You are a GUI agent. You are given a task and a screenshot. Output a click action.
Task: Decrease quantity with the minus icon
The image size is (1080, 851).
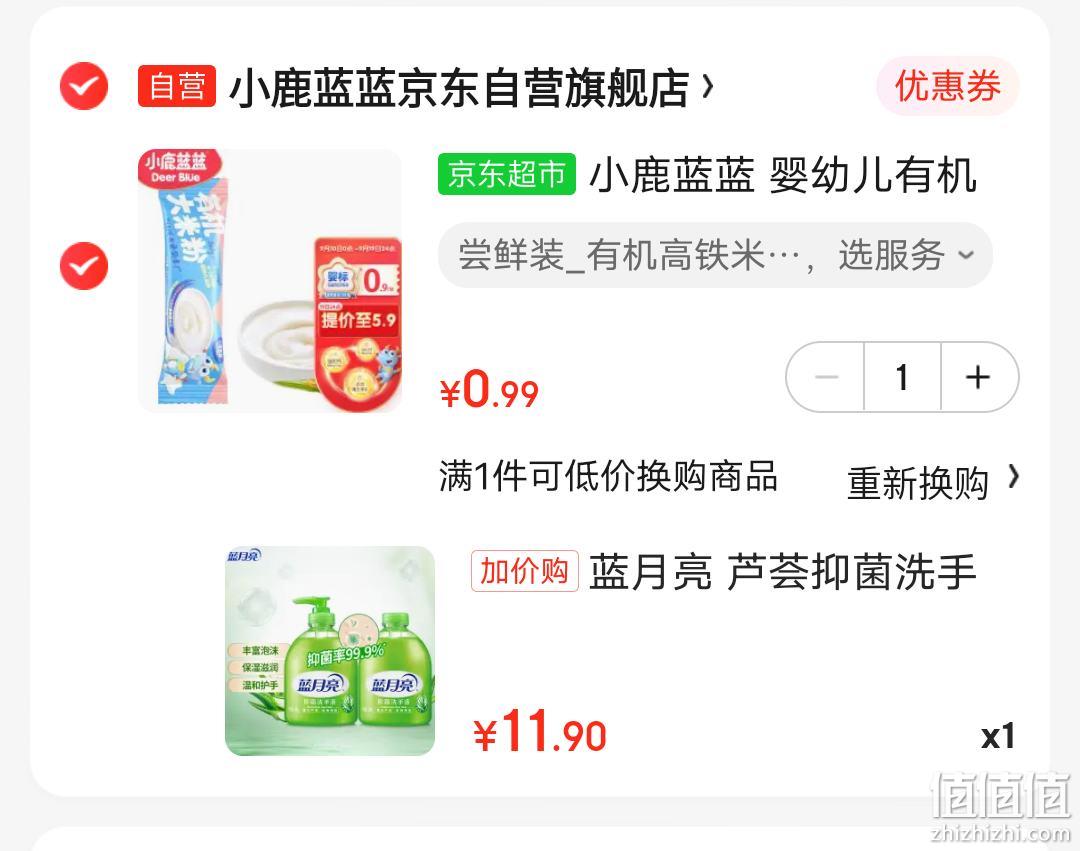pos(827,377)
